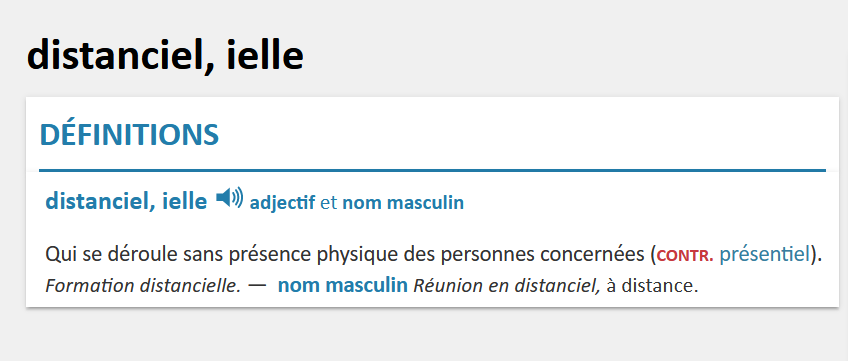Click nom masculin before Réunion en distanciel
This screenshot has height=361, width=848.
[342, 285]
